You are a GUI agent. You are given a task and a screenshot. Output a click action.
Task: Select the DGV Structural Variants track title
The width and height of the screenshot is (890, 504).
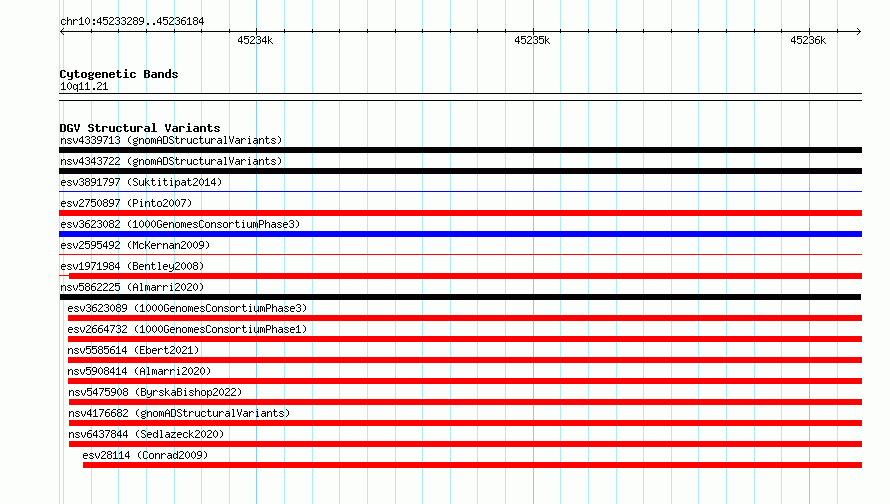(140, 128)
